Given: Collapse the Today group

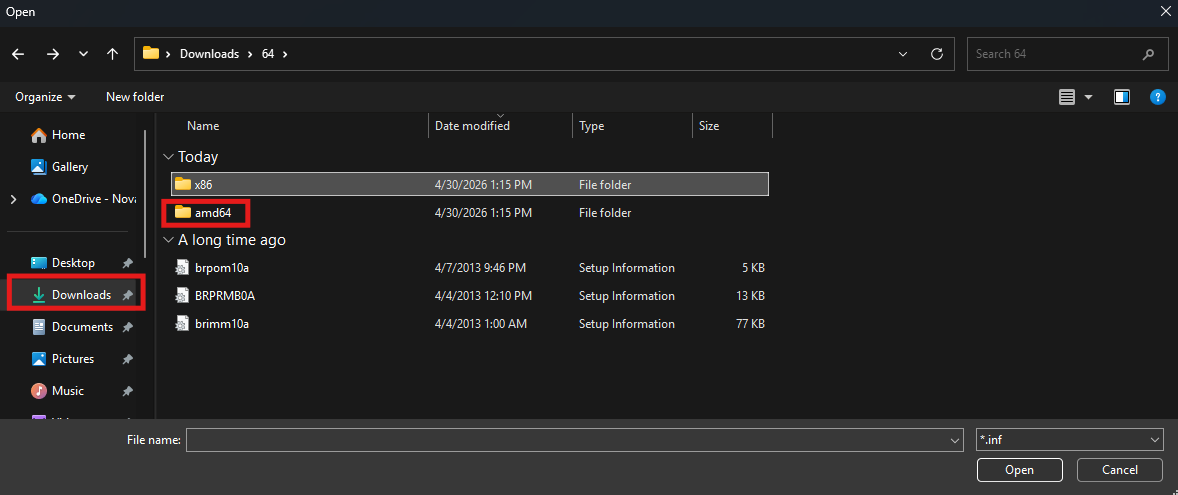Looking at the screenshot, I should pos(168,157).
